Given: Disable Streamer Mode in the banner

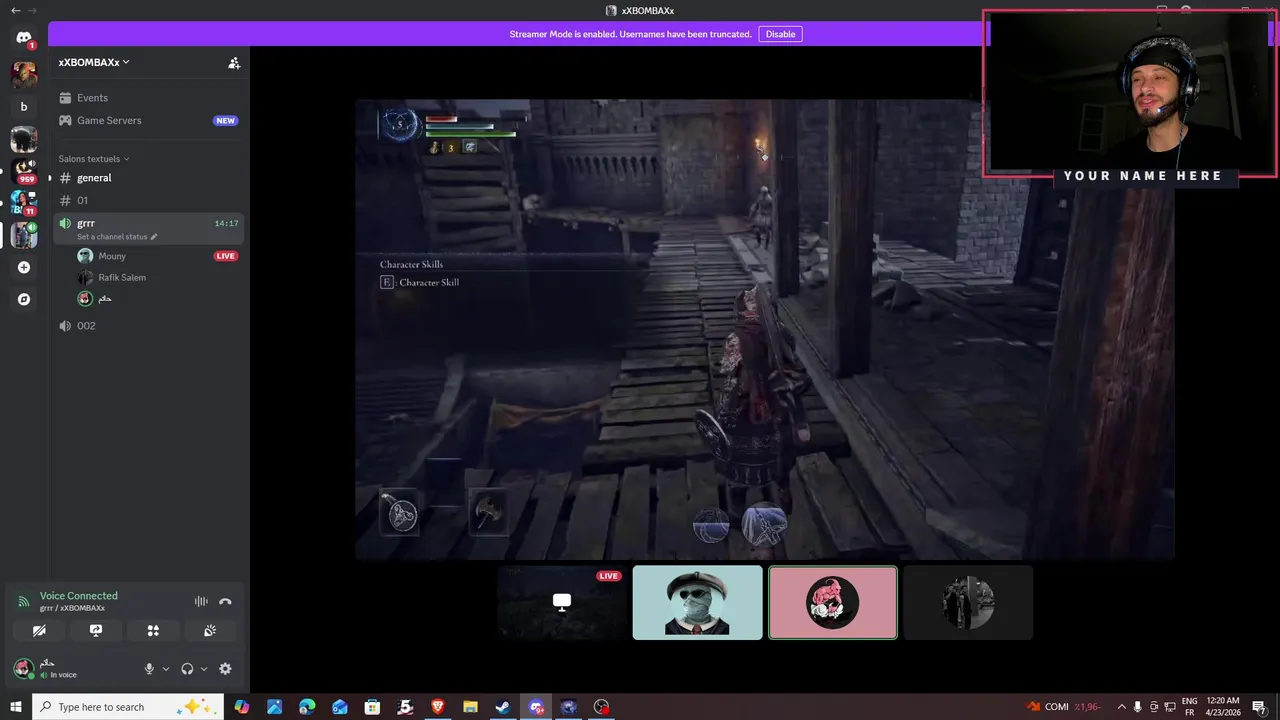Looking at the screenshot, I should pos(780,34).
